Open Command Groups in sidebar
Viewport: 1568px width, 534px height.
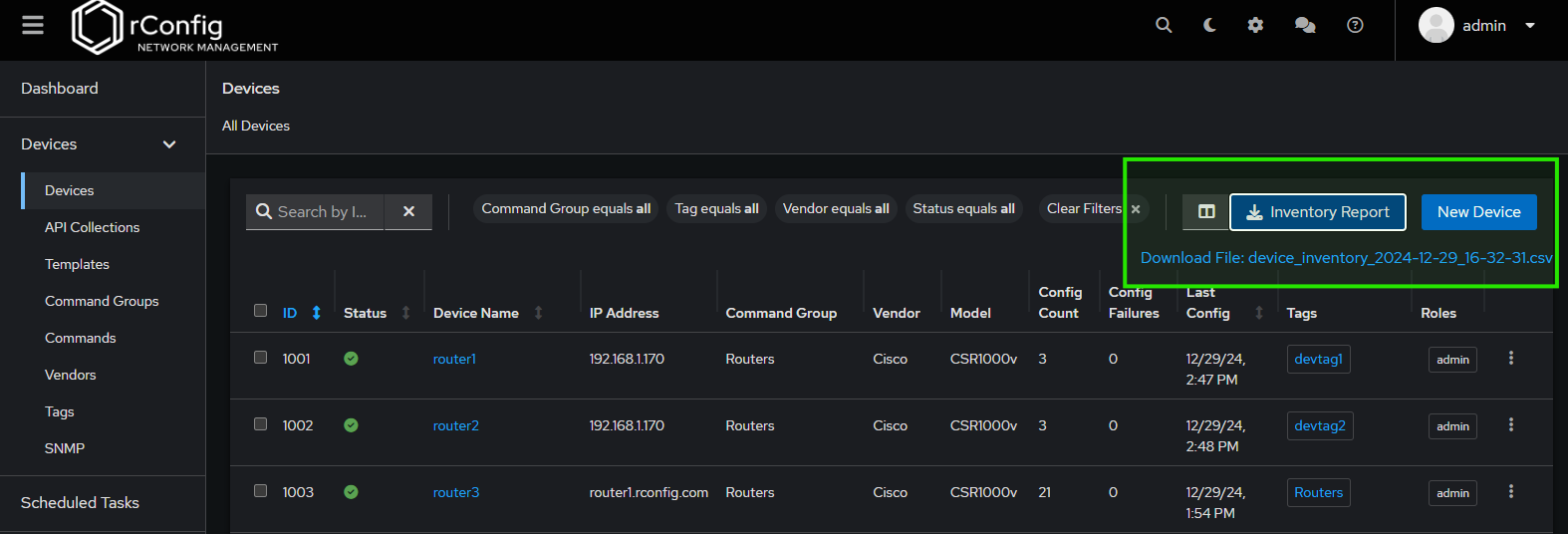(102, 301)
